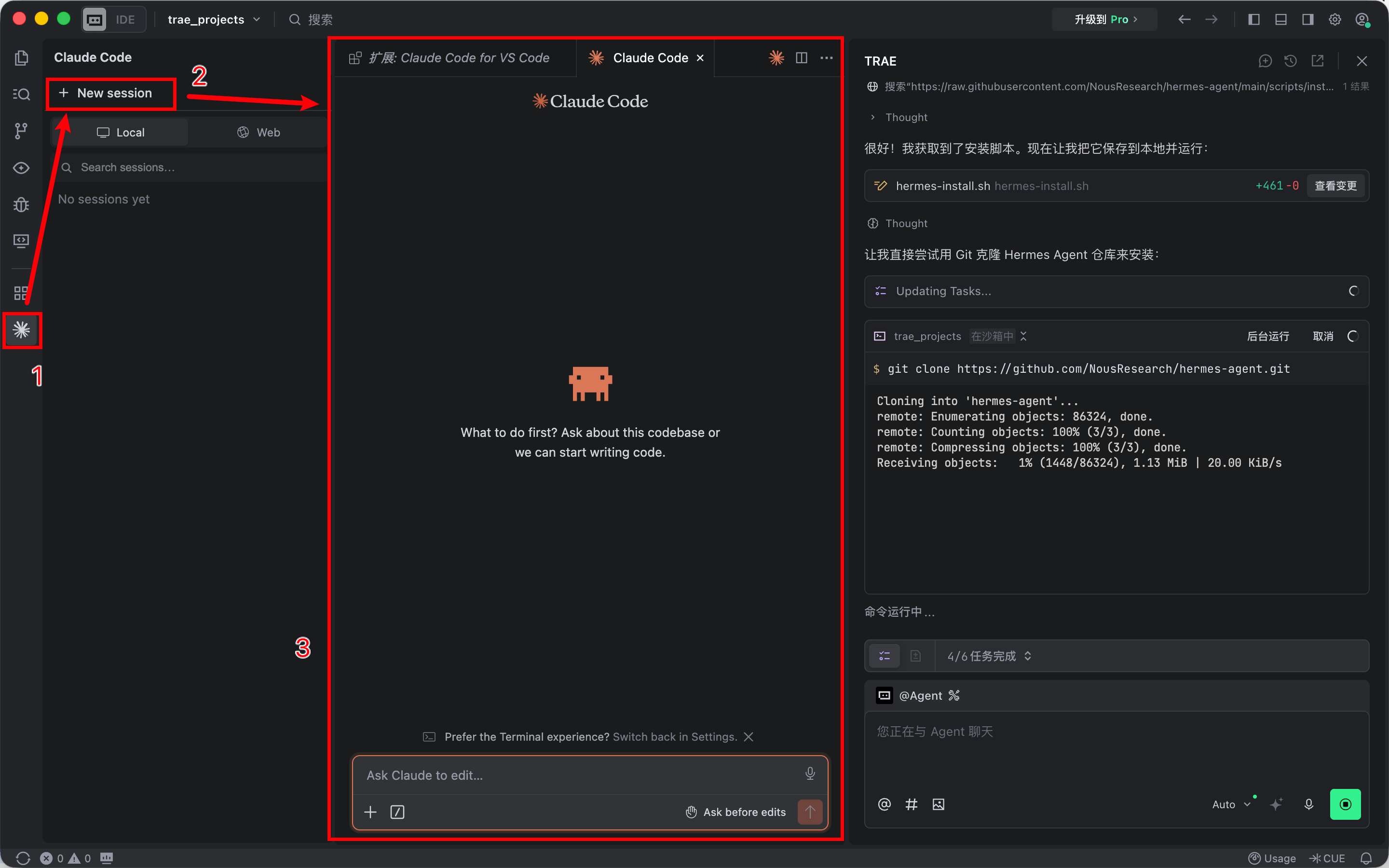Viewport: 1389px width, 868px height.
Task: Start a New session
Action: coord(111,93)
